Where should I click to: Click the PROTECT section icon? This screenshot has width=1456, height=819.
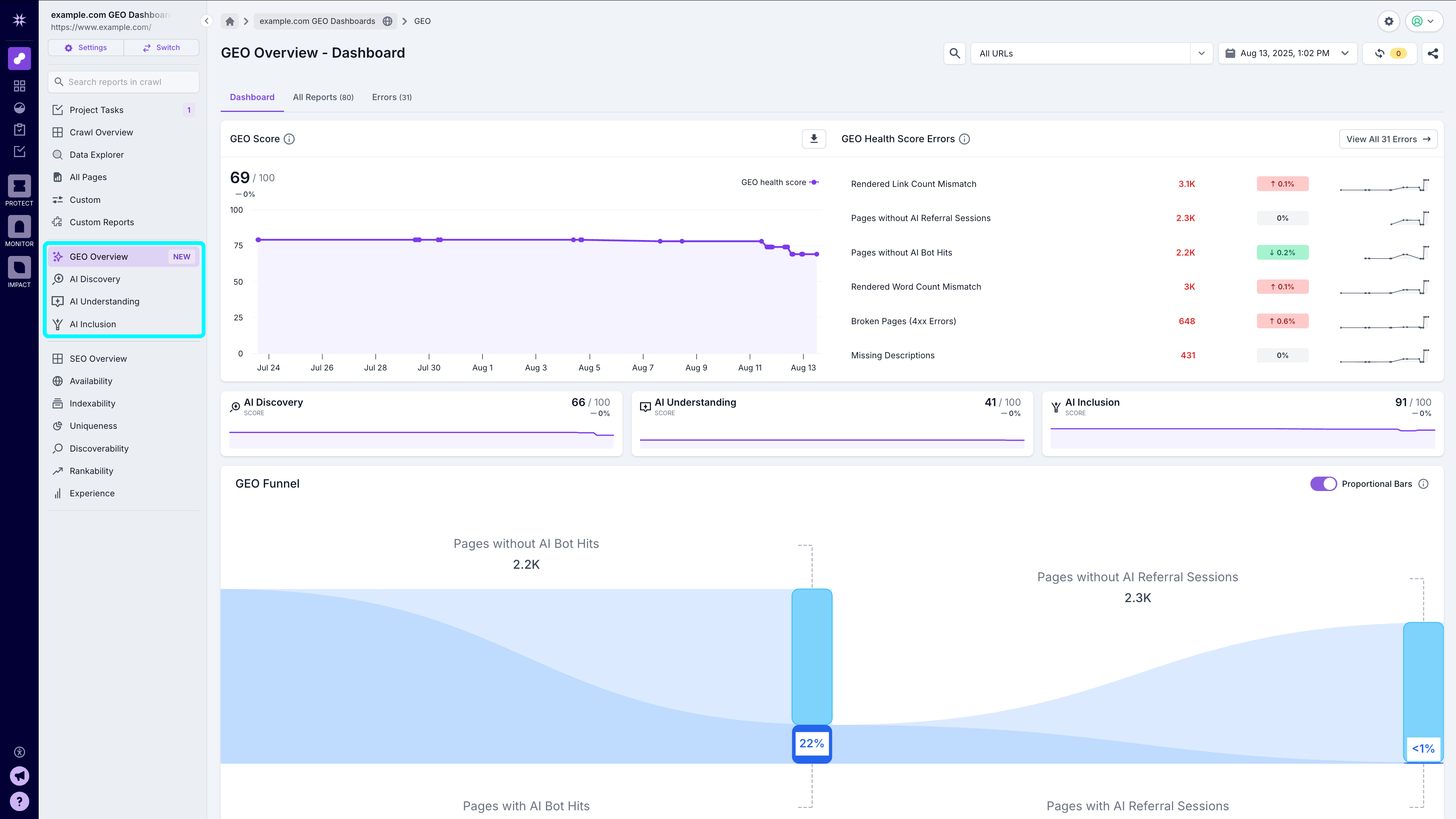[19, 185]
